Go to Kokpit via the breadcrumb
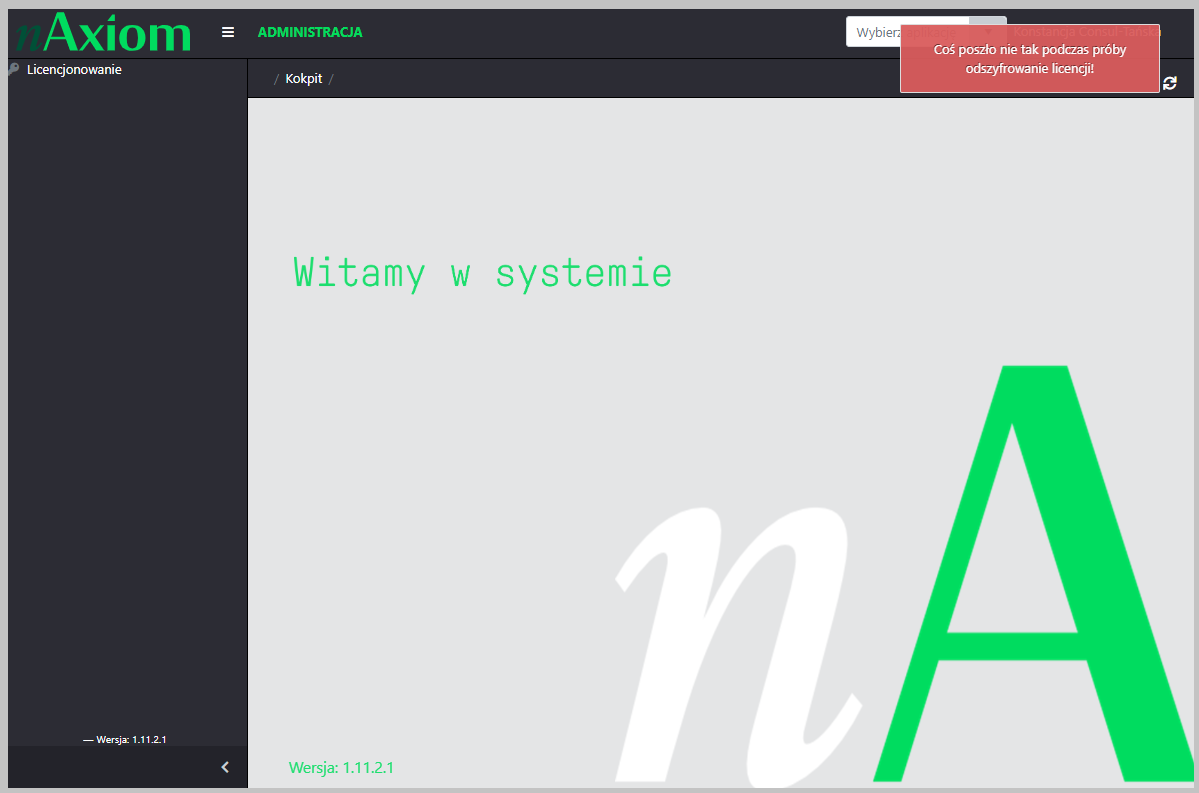1199x793 pixels. [x=304, y=79]
